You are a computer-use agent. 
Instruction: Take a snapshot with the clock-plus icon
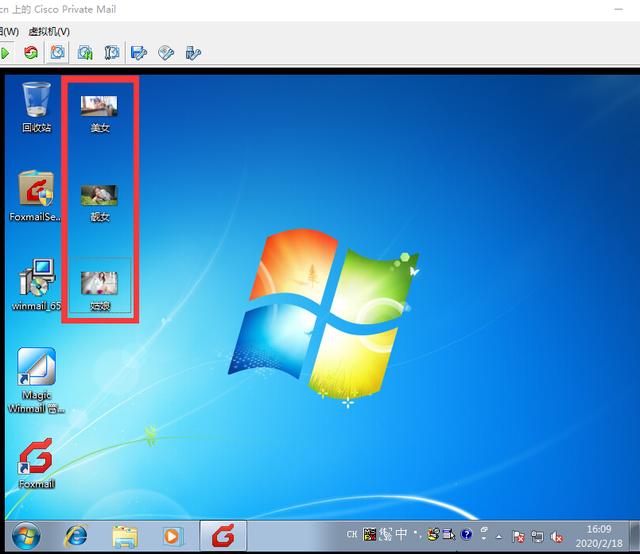[x=57, y=53]
